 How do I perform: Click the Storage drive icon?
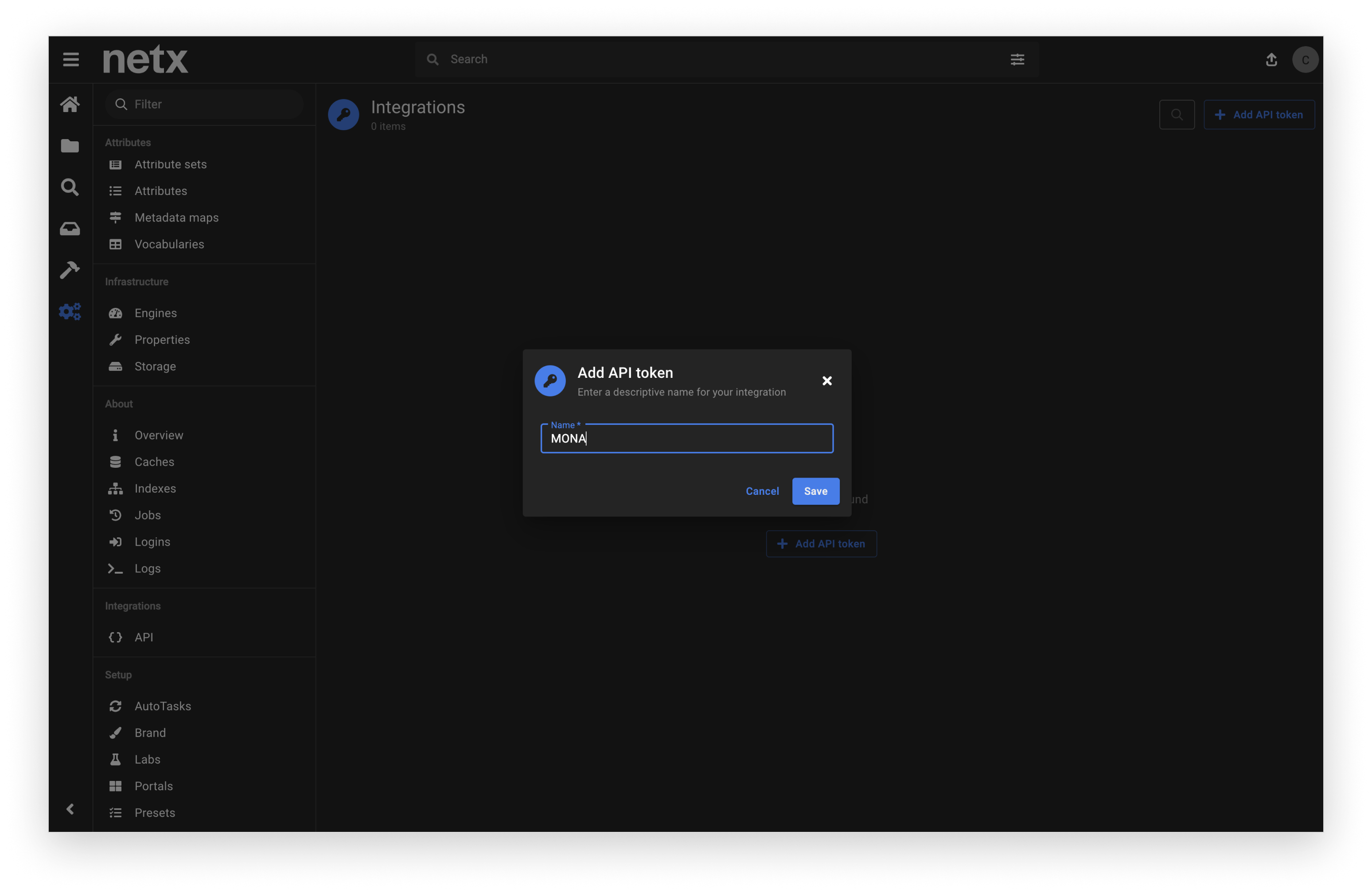115,366
